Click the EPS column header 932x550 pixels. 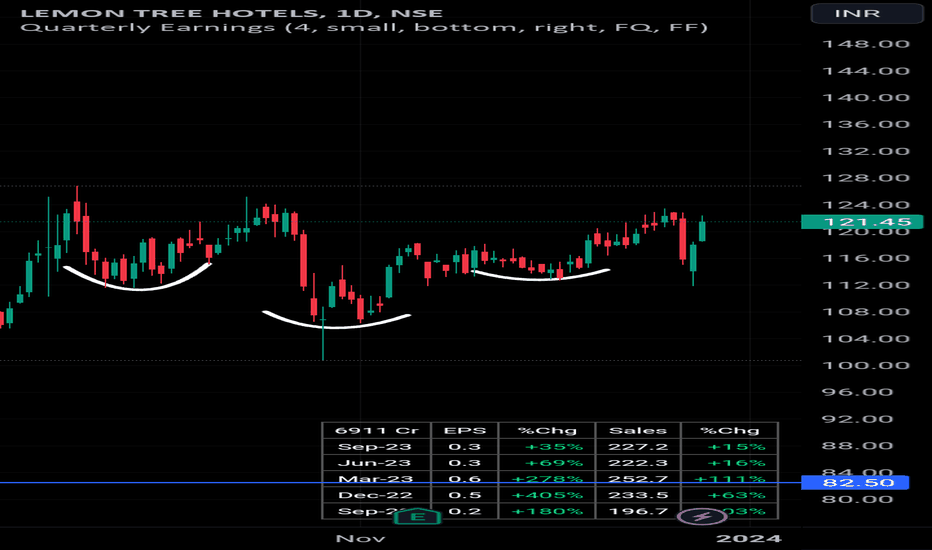[x=465, y=430]
